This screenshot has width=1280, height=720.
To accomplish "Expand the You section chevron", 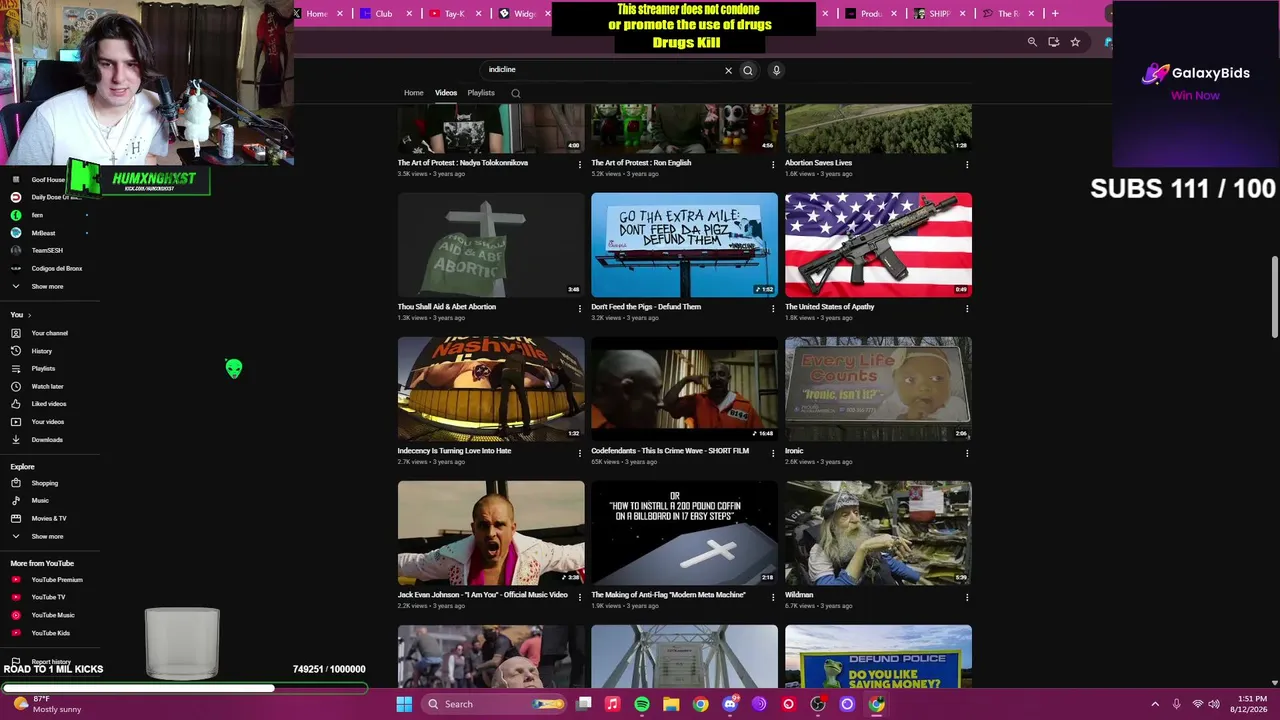I will click(29, 315).
